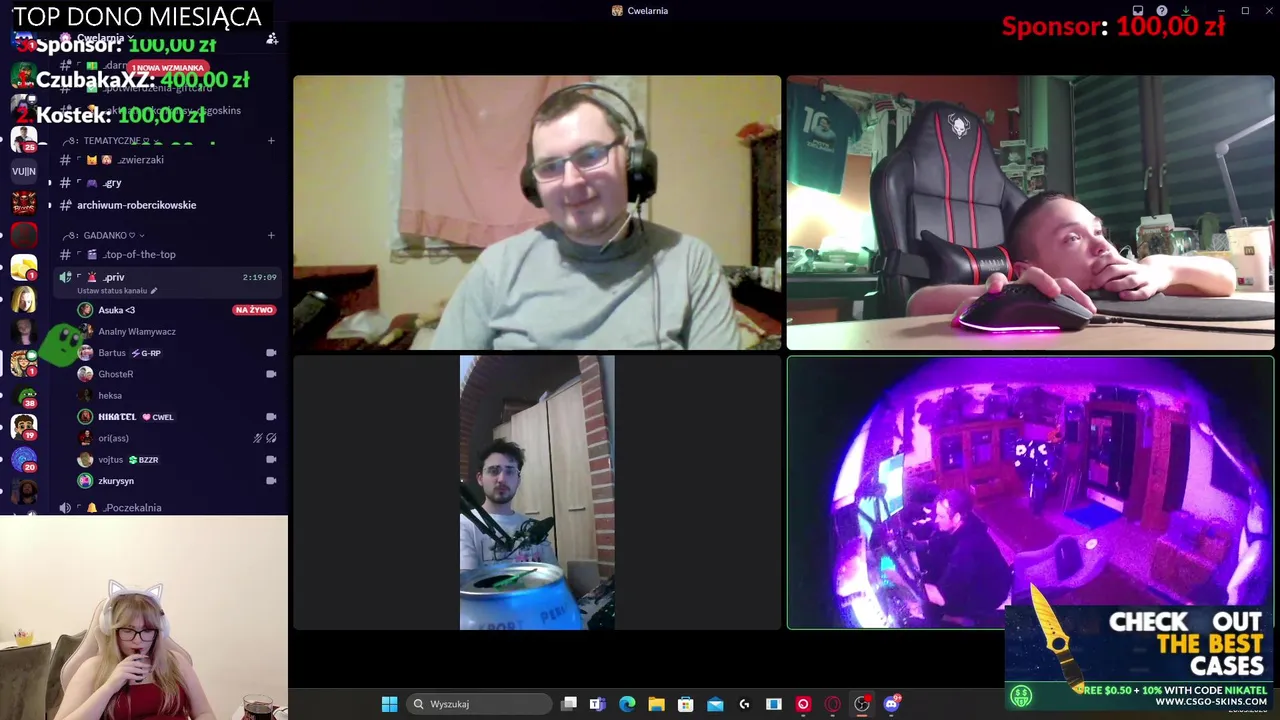The height and width of the screenshot is (720, 1280).
Task: Open the Mail app from the taskbar
Action: pos(715,704)
